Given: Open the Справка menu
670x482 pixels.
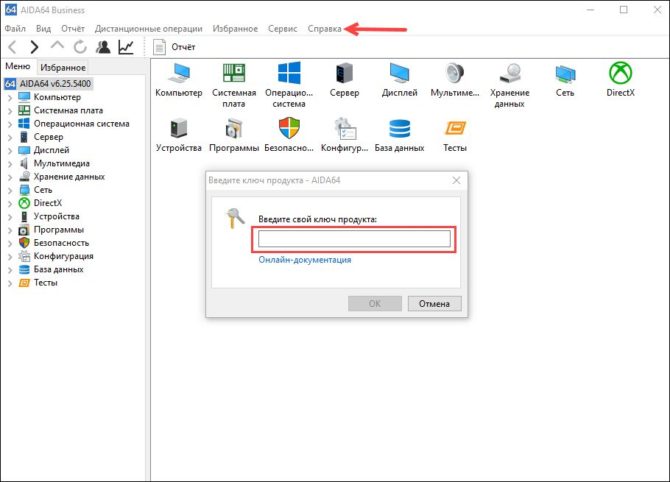Looking at the screenshot, I should [x=324, y=29].
